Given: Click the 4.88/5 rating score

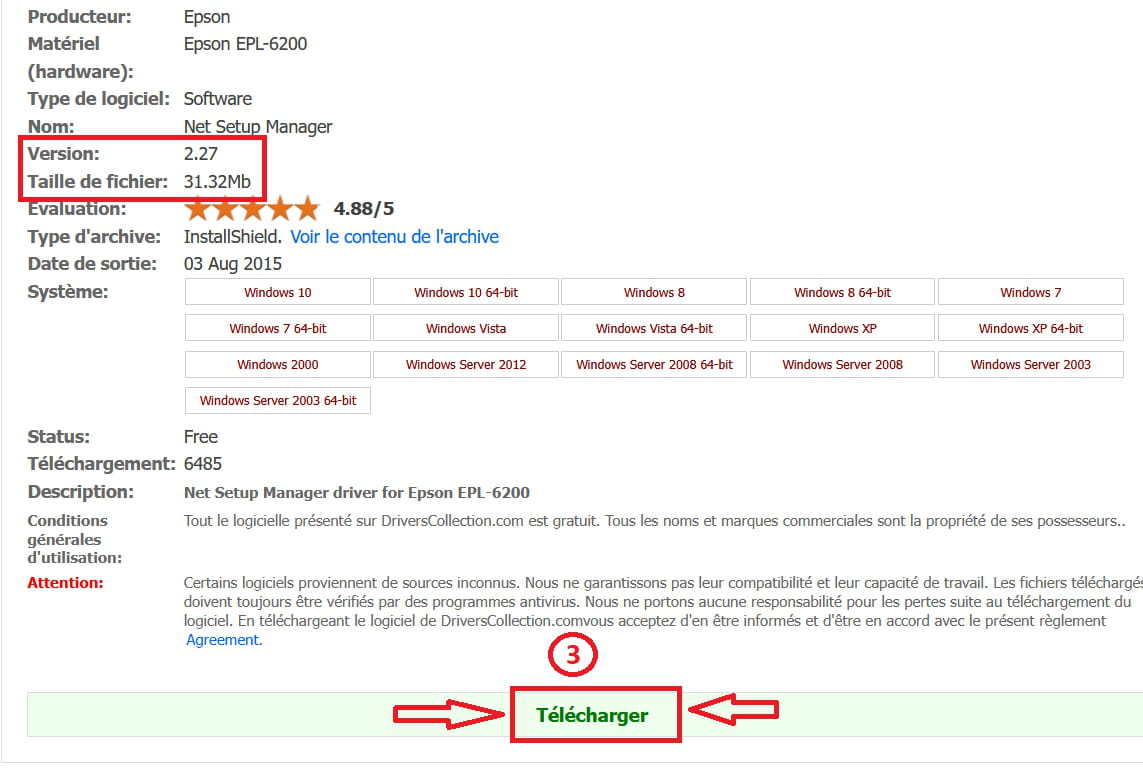Looking at the screenshot, I should click(x=364, y=209).
